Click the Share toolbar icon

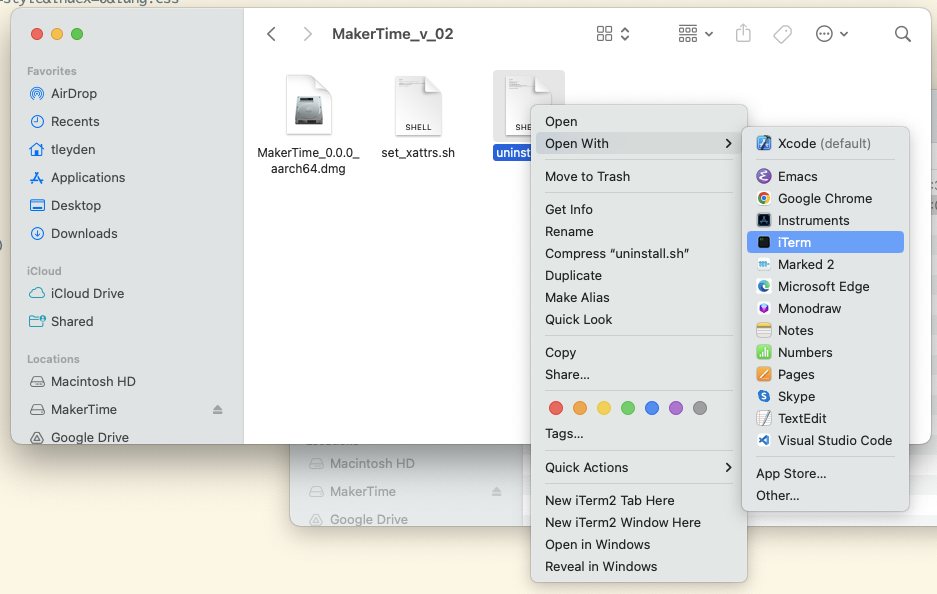point(743,33)
